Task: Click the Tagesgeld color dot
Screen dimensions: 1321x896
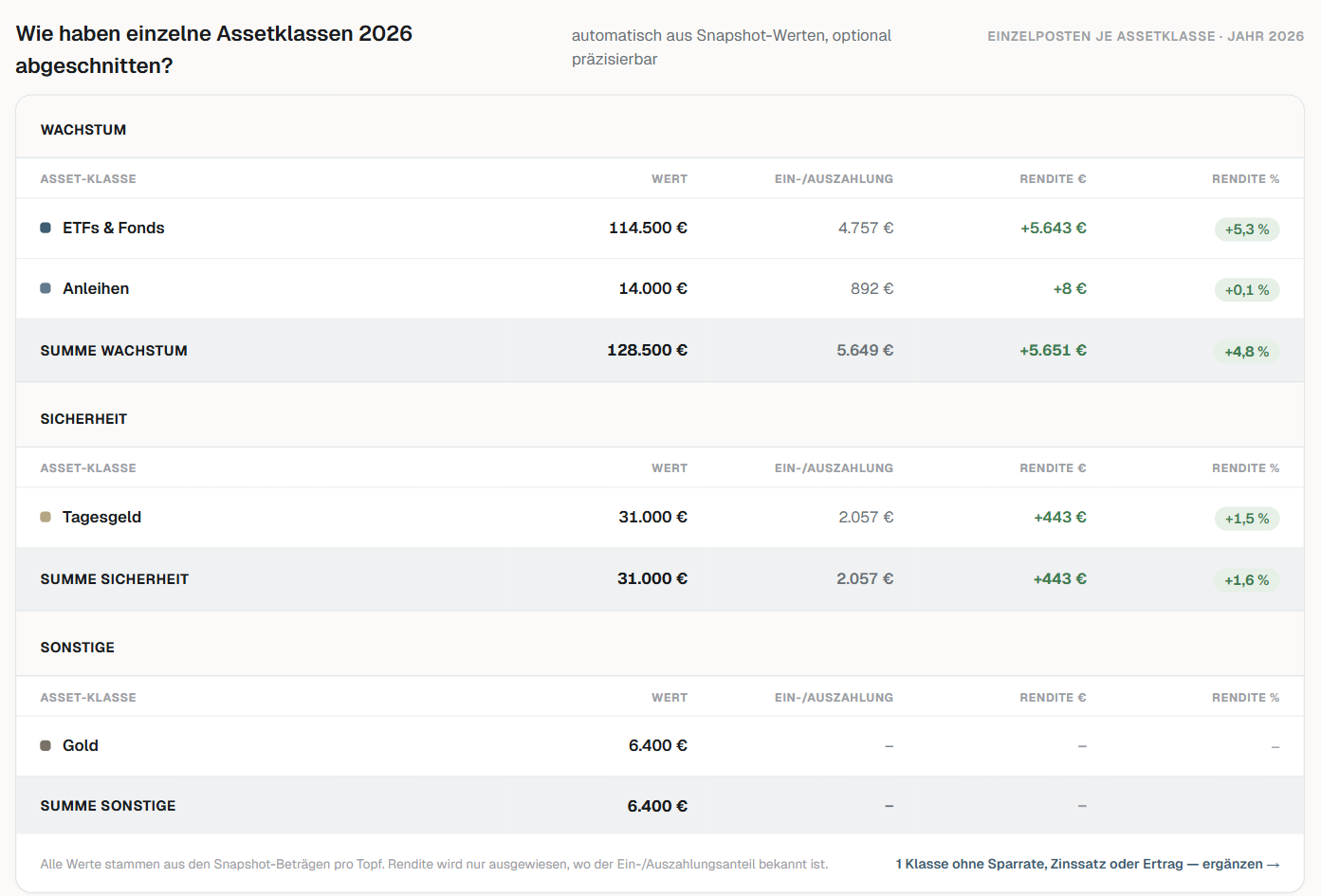Action: [46, 517]
